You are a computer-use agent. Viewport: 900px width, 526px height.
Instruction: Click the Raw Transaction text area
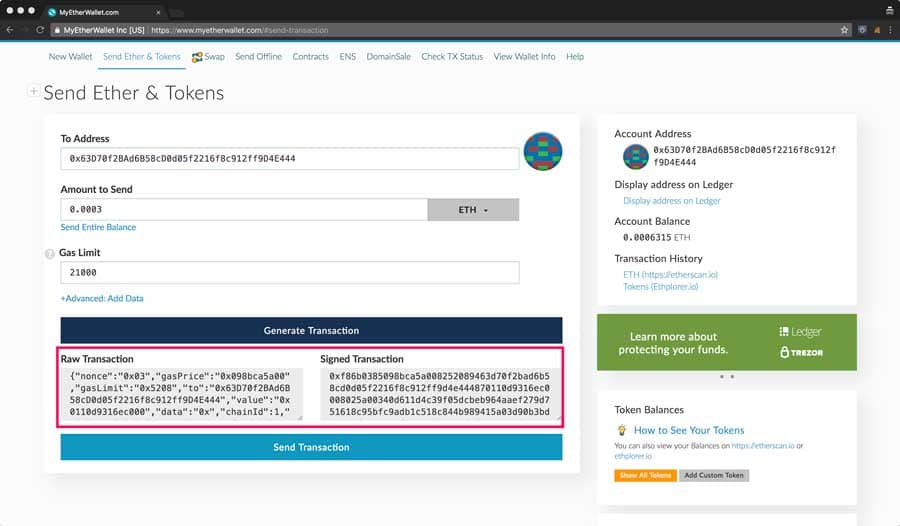[181, 394]
